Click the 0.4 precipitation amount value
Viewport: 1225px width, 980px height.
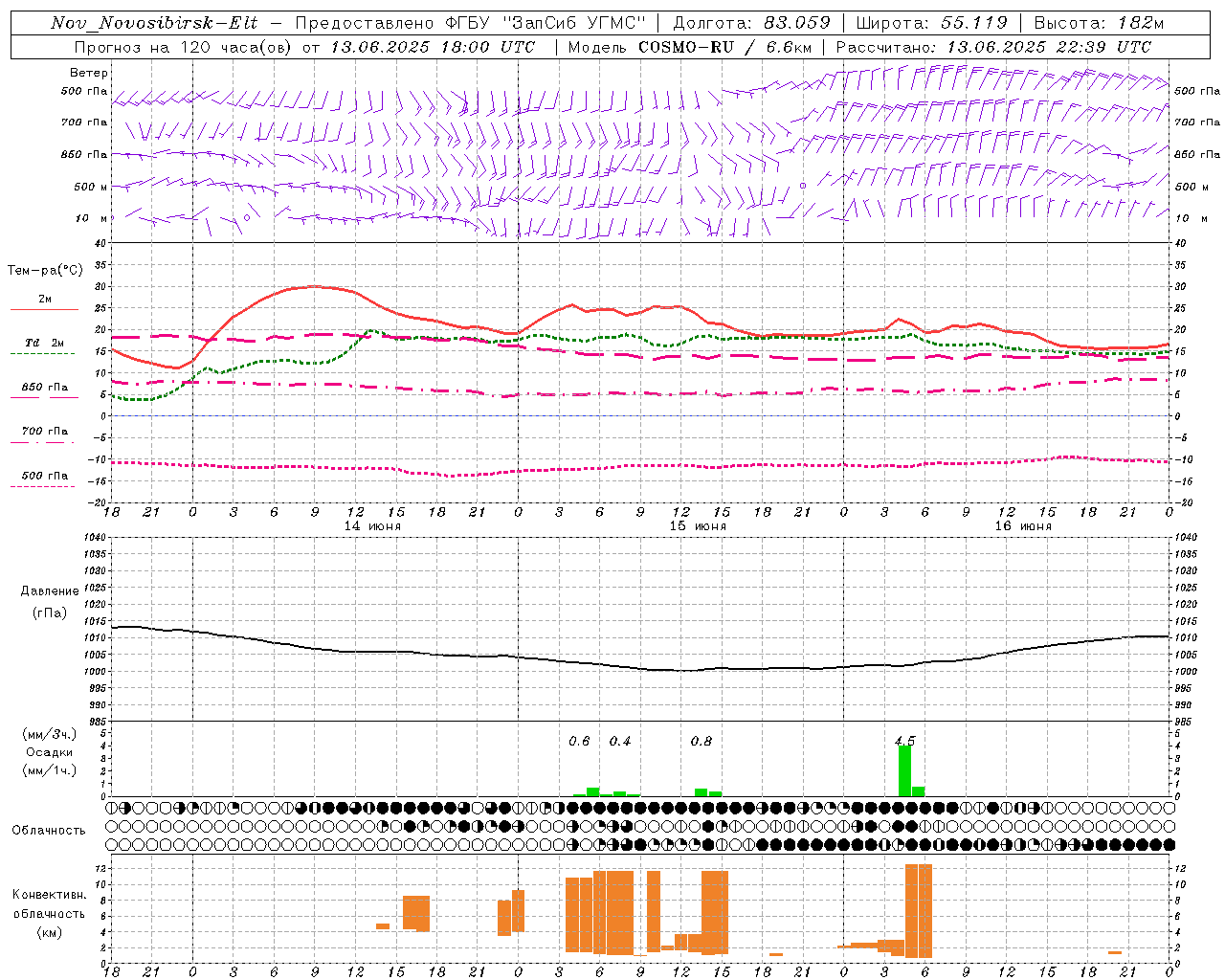(620, 742)
